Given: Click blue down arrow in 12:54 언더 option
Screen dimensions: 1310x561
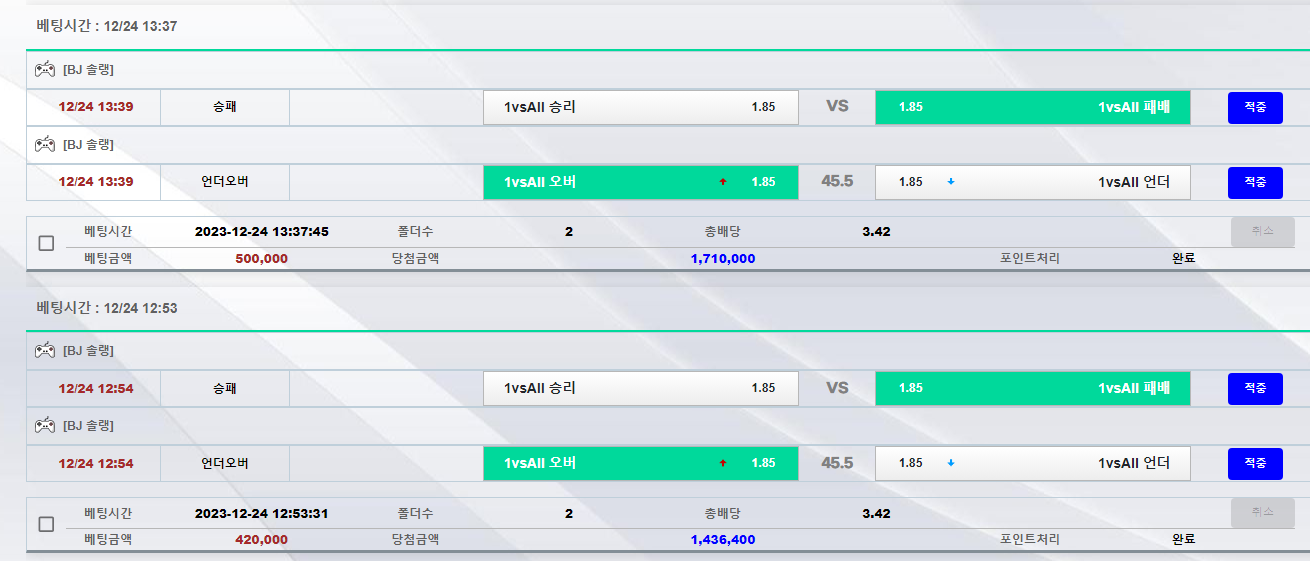Looking at the screenshot, I should [950, 463].
